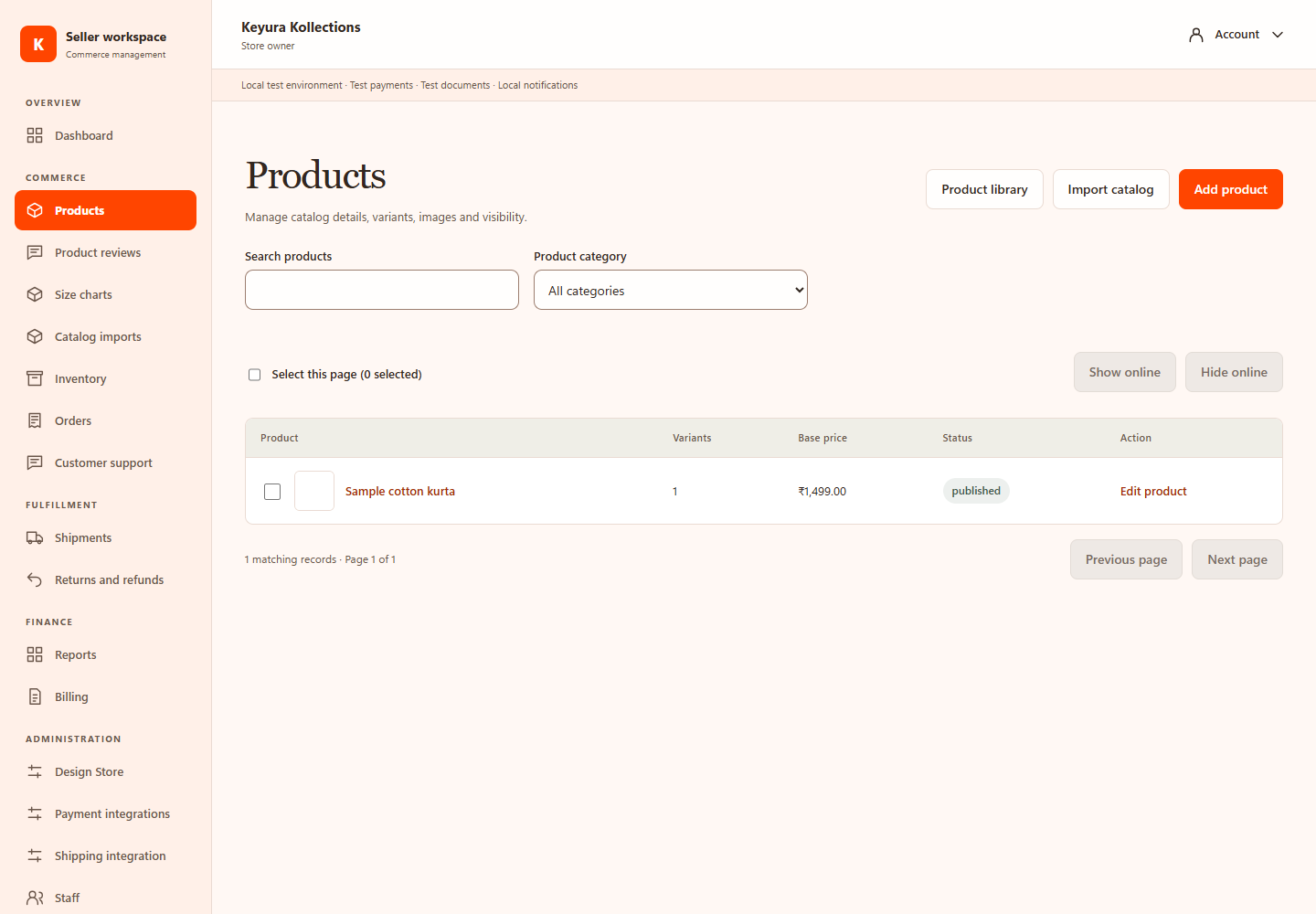
Task: Click the Returns and refunds arrow icon
Action: pyautogui.click(x=35, y=579)
